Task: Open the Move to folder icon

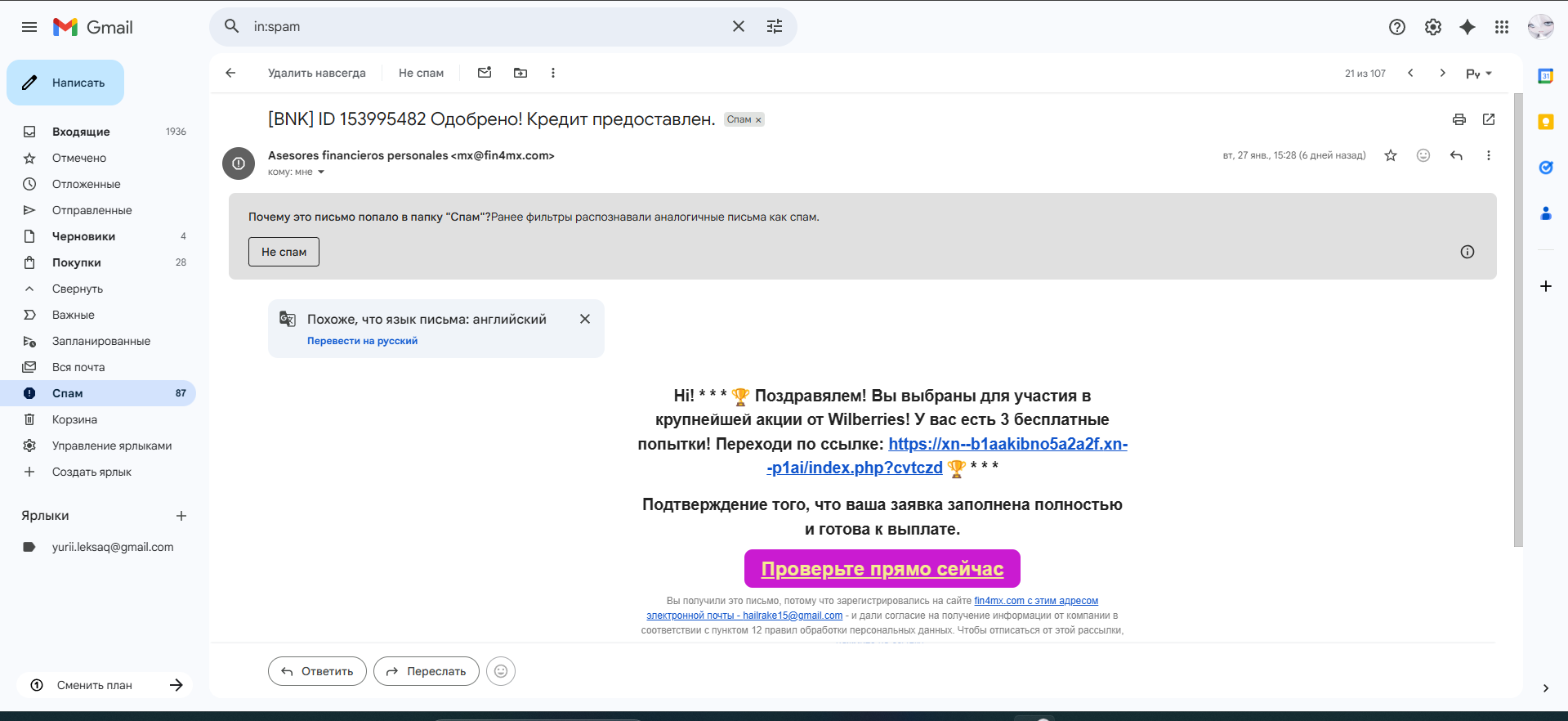Action: 520,73
